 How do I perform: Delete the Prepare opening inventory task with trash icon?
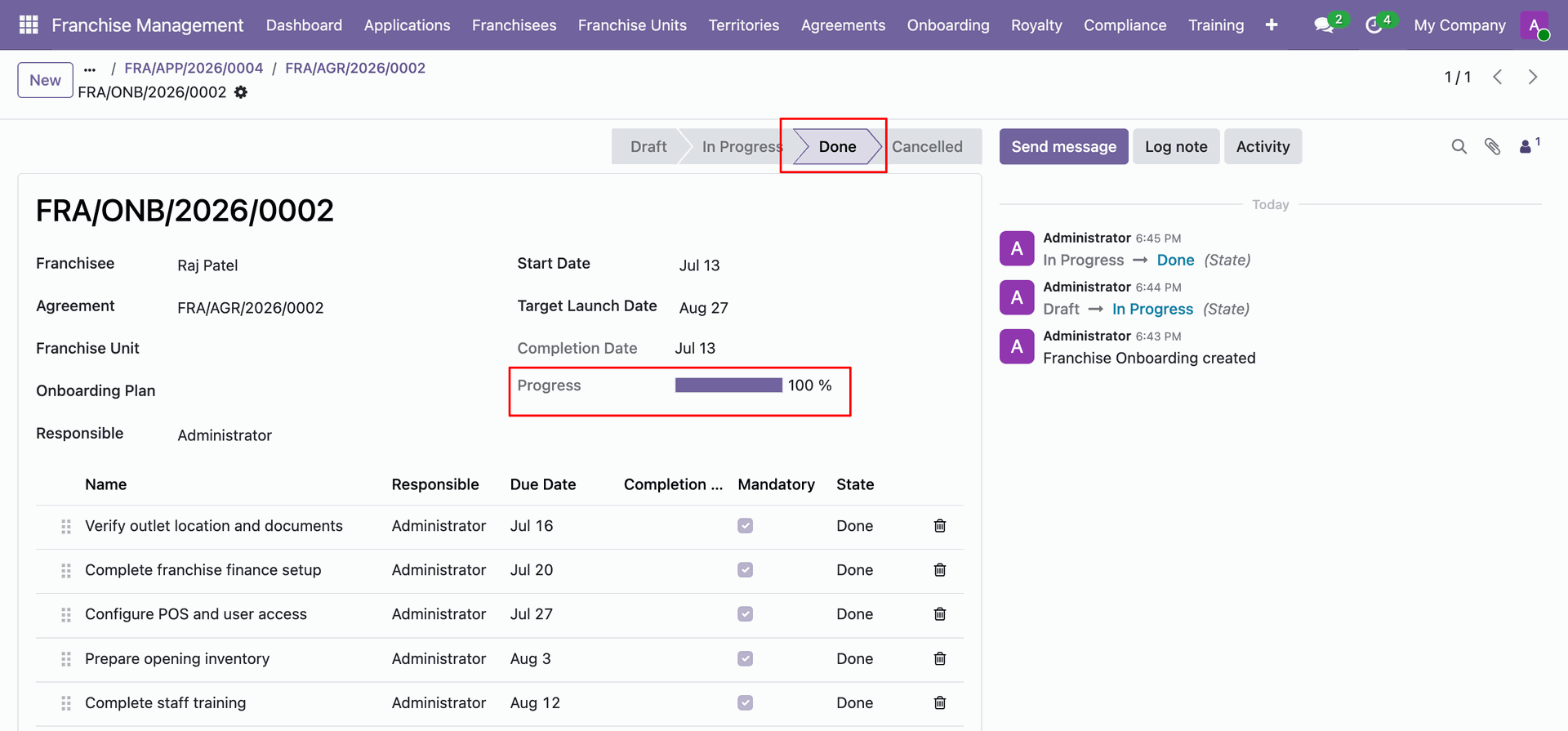940,658
